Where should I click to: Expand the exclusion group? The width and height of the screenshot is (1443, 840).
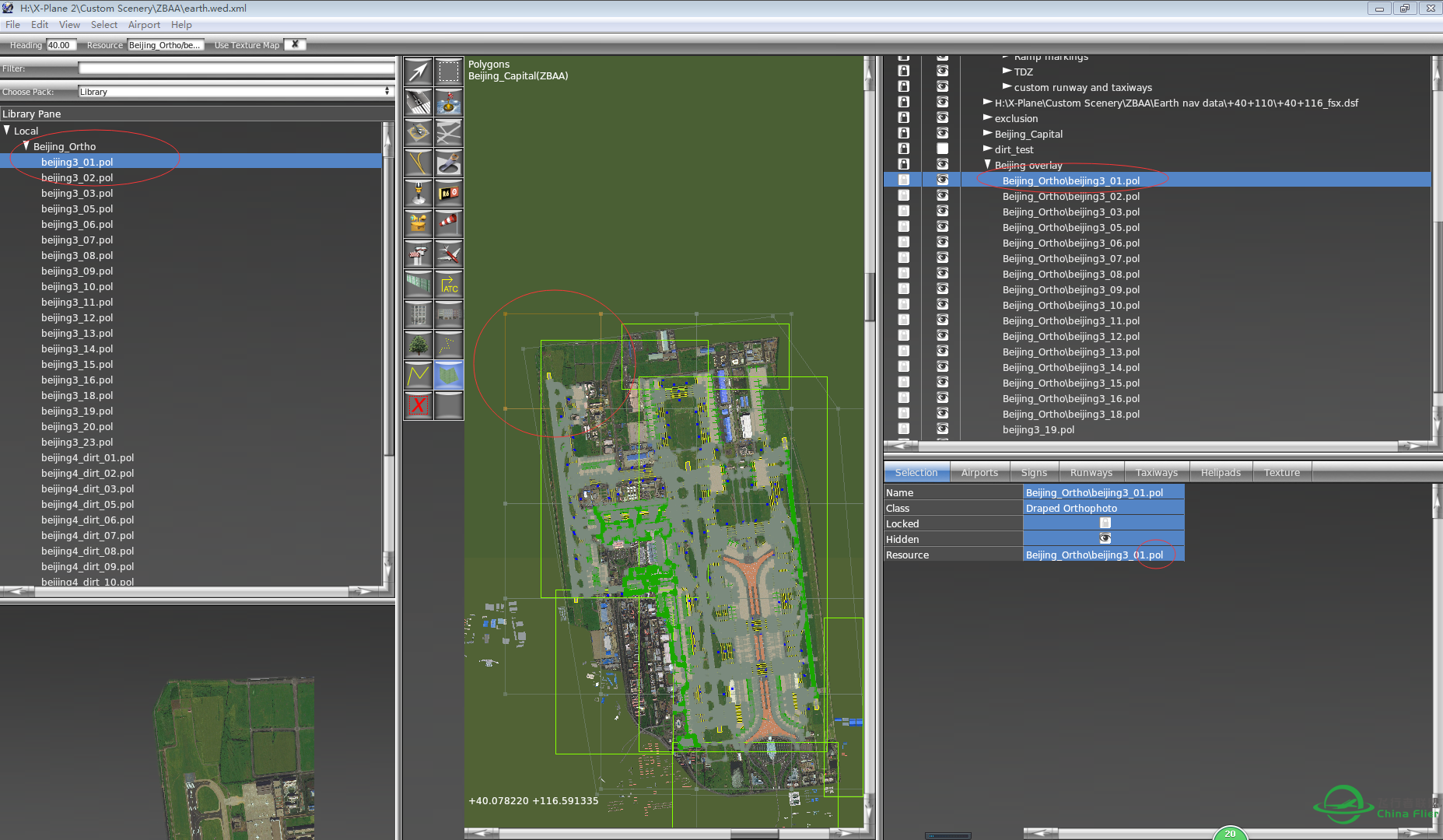[987, 117]
